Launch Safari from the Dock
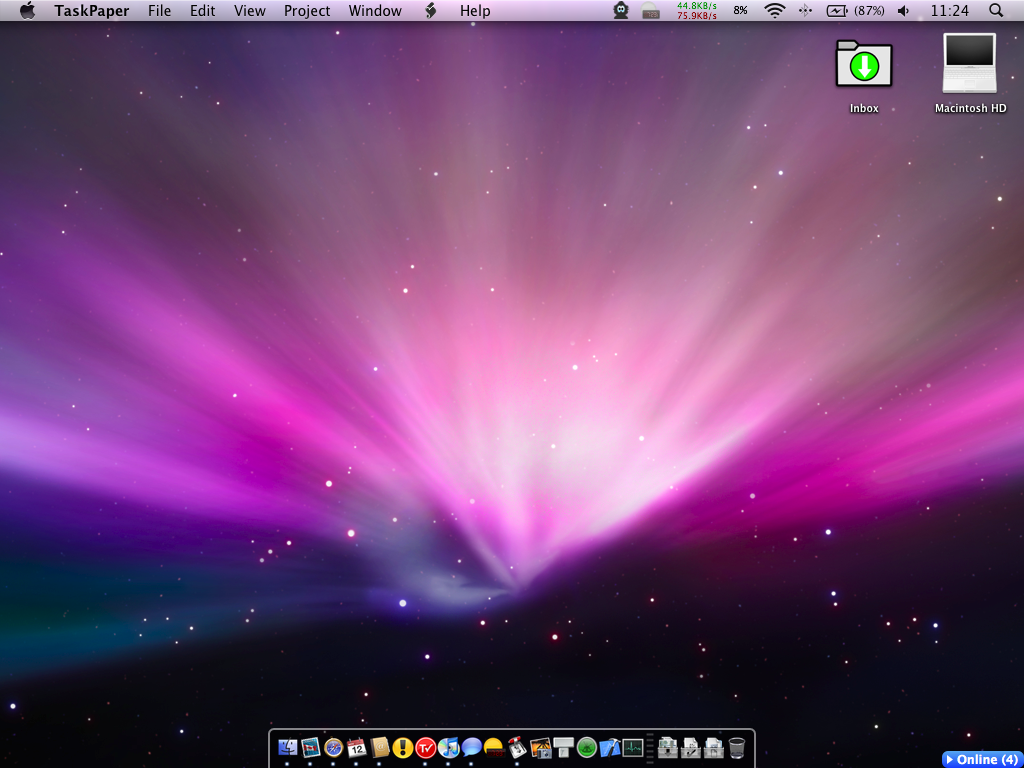The image size is (1024, 768). (x=333, y=747)
